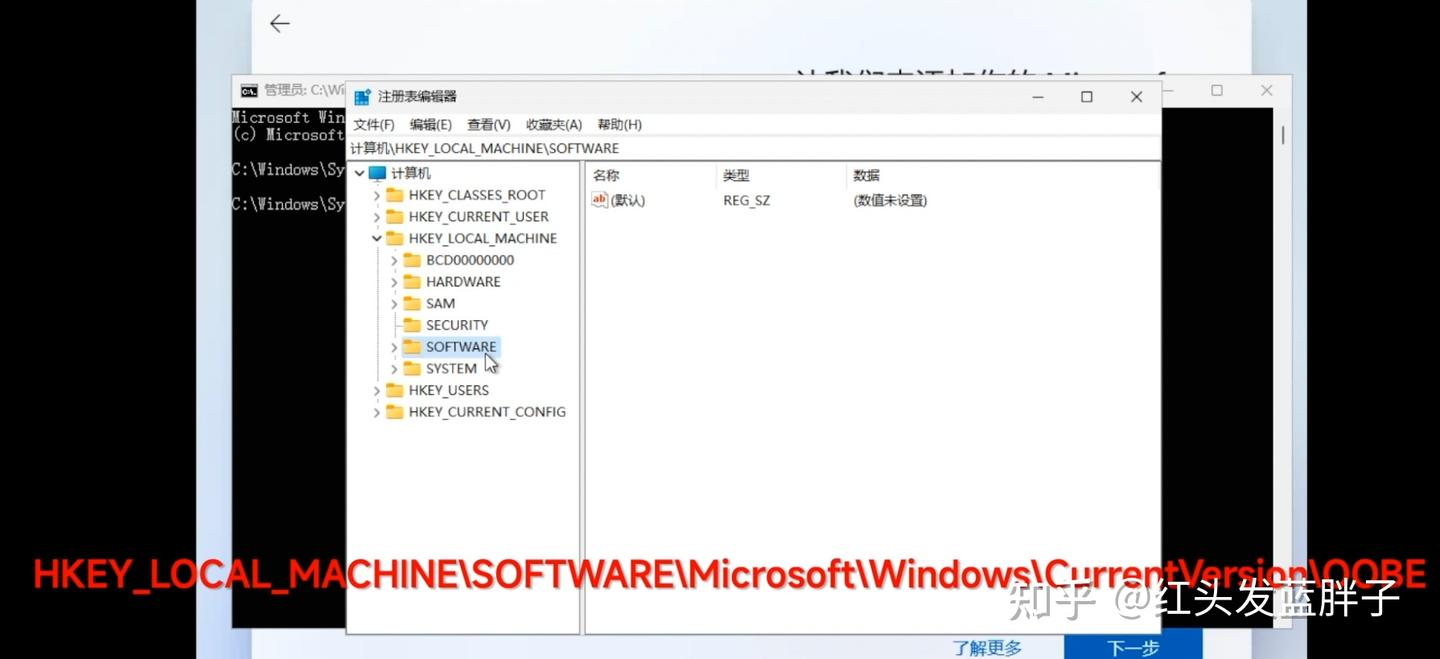Select SYSTEM key label
The height and width of the screenshot is (659, 1440).
[x=451, y=369]
